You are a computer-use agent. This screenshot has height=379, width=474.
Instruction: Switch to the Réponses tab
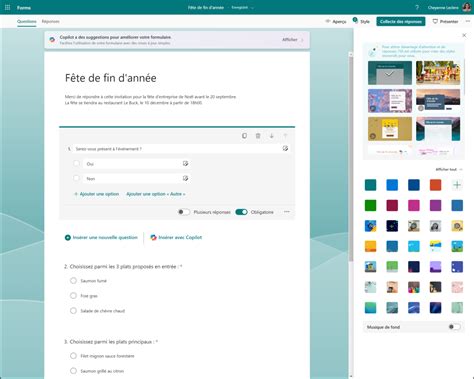click(x=51, y=21)
